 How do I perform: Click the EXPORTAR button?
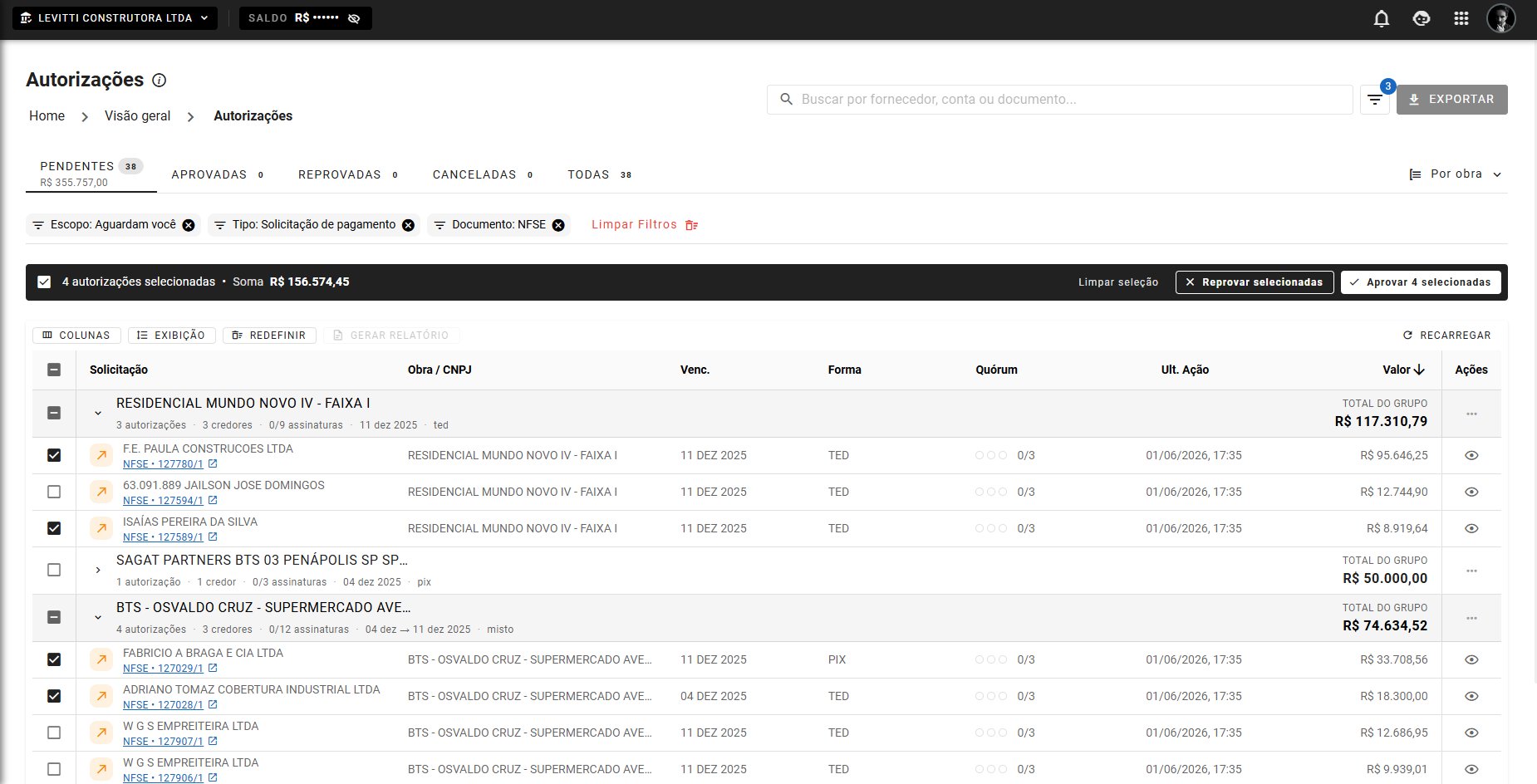pyautogui.click(x=1451, y=100)
